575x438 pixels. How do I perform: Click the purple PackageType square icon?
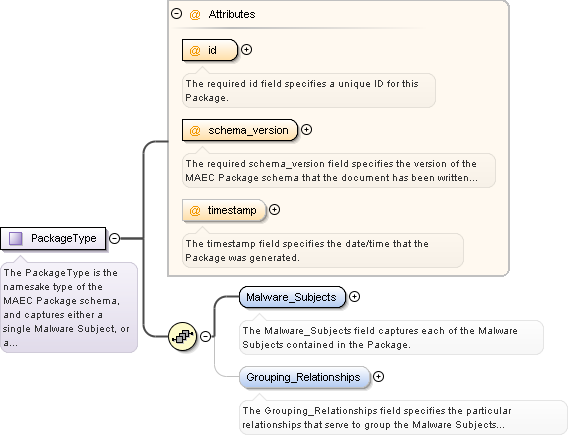[x=15, y=238]
